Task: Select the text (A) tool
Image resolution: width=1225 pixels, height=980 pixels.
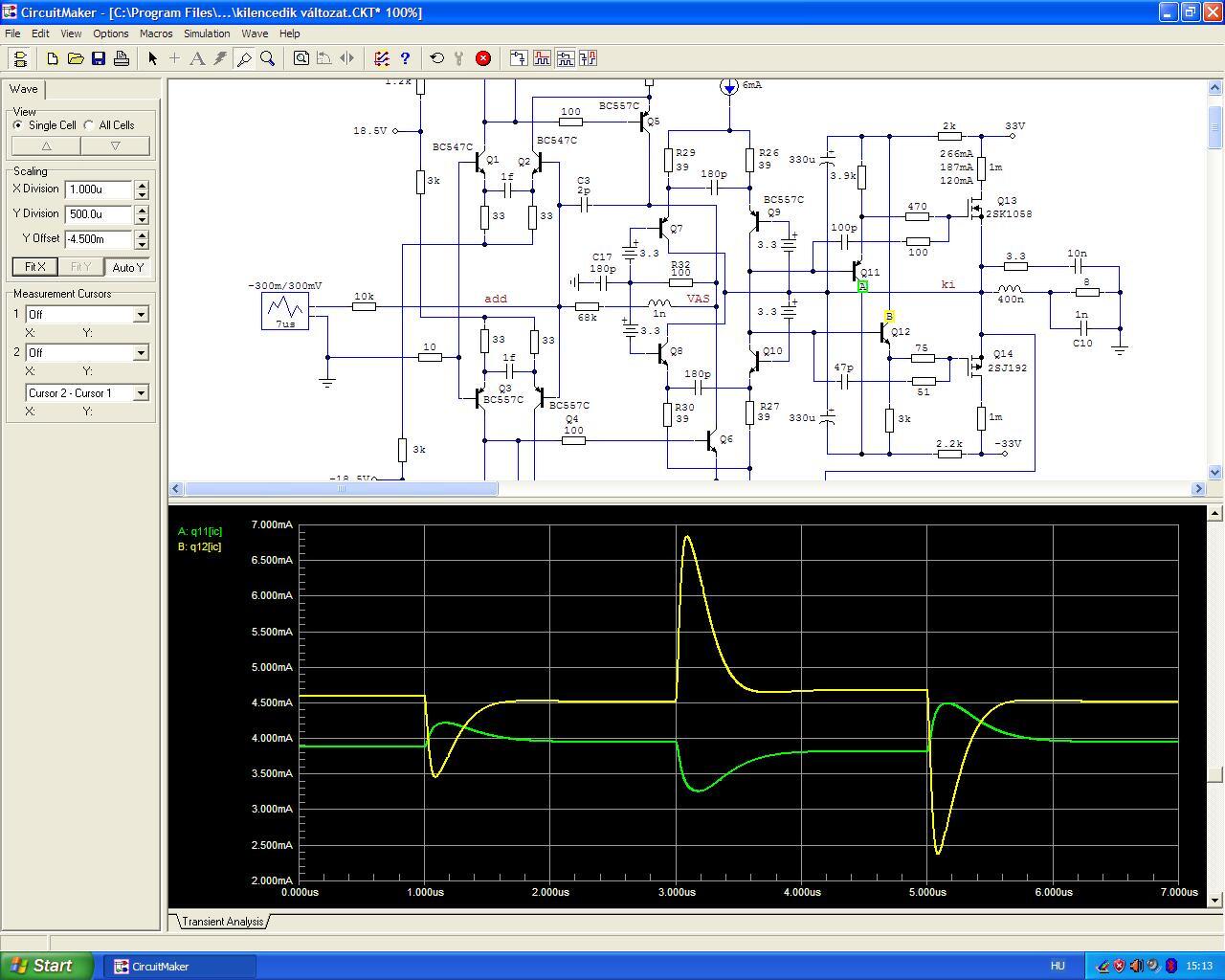Action: pyautogui.click(x=197, y=58)
